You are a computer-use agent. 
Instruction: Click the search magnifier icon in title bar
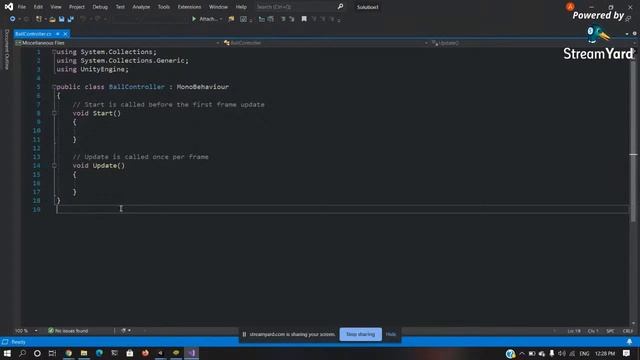[340, 7]
